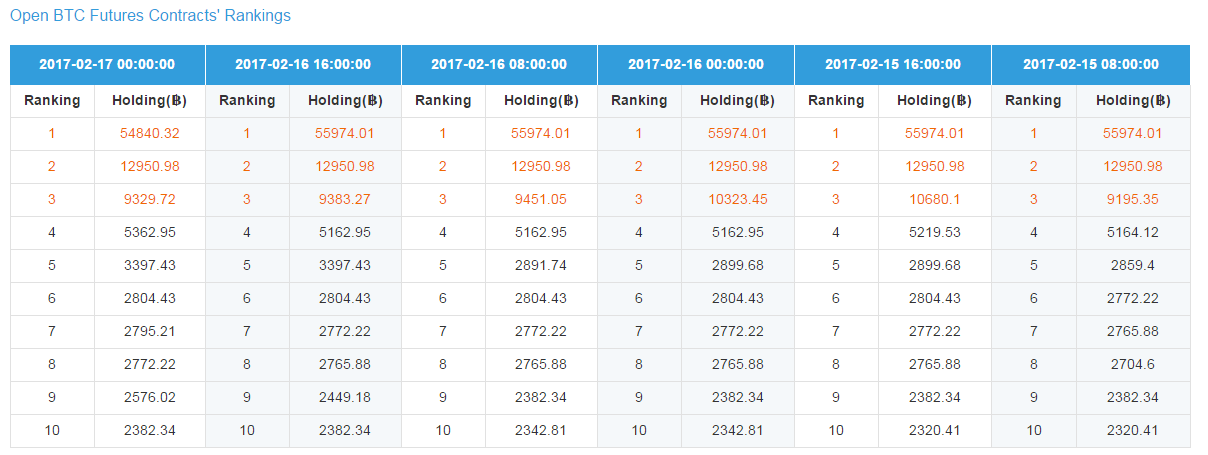Click the Open BTC Futures Contracts' Rankings title

150,16
